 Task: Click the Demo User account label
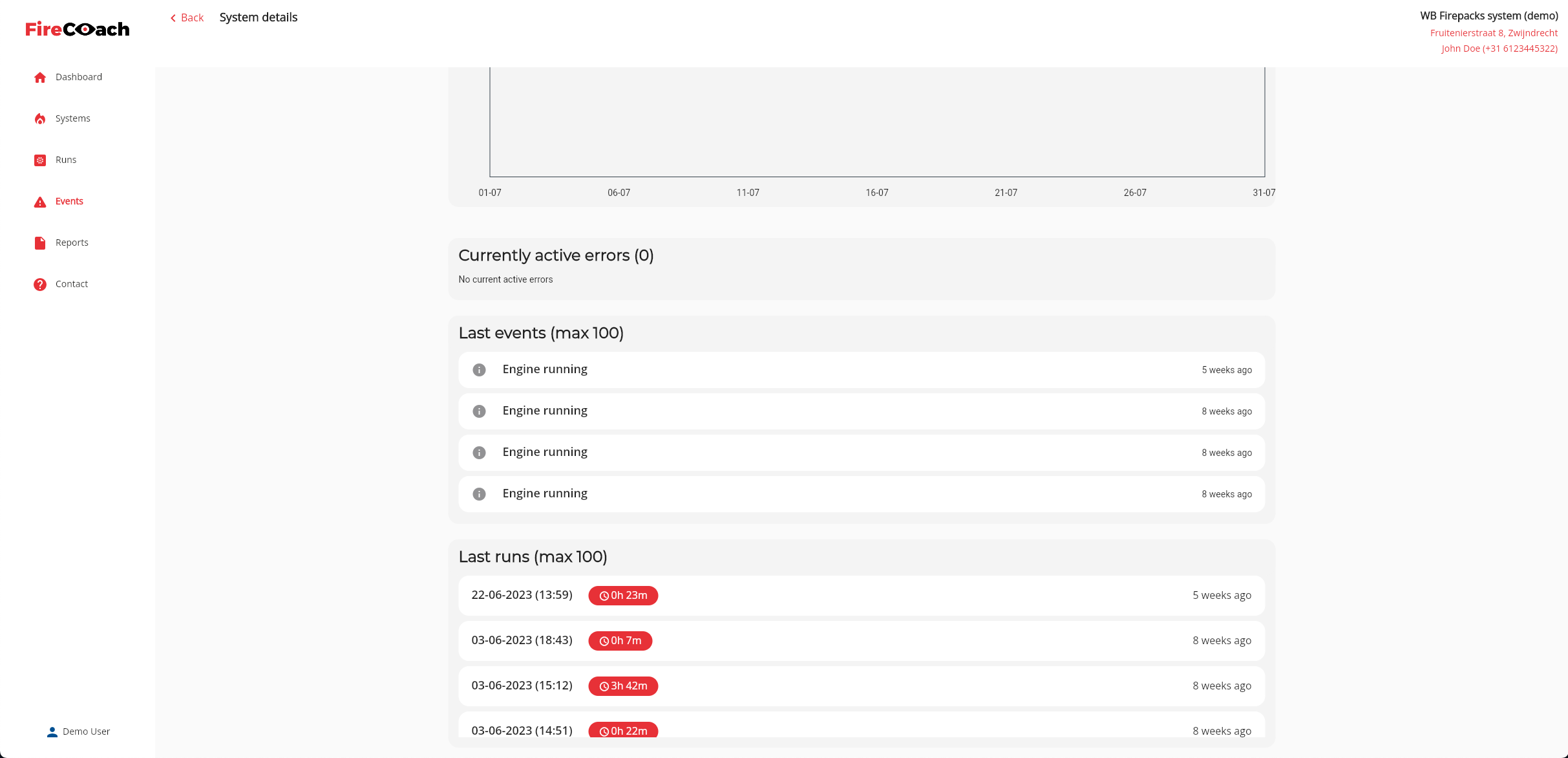pos(86,731)
